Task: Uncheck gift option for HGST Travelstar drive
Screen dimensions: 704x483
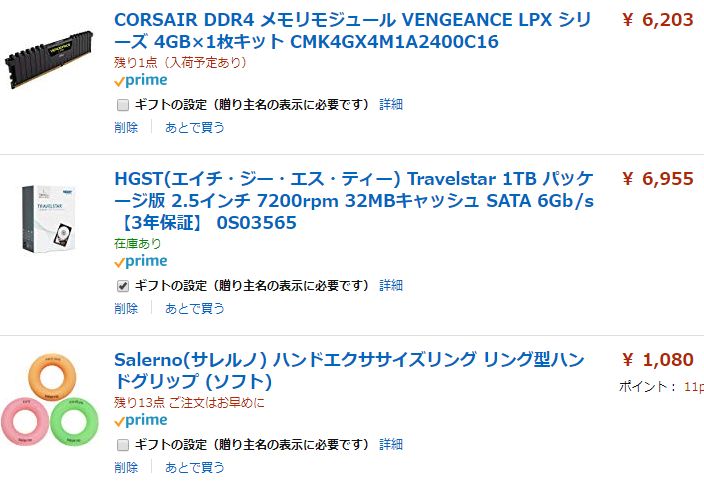Action: [x=123, y=286]
